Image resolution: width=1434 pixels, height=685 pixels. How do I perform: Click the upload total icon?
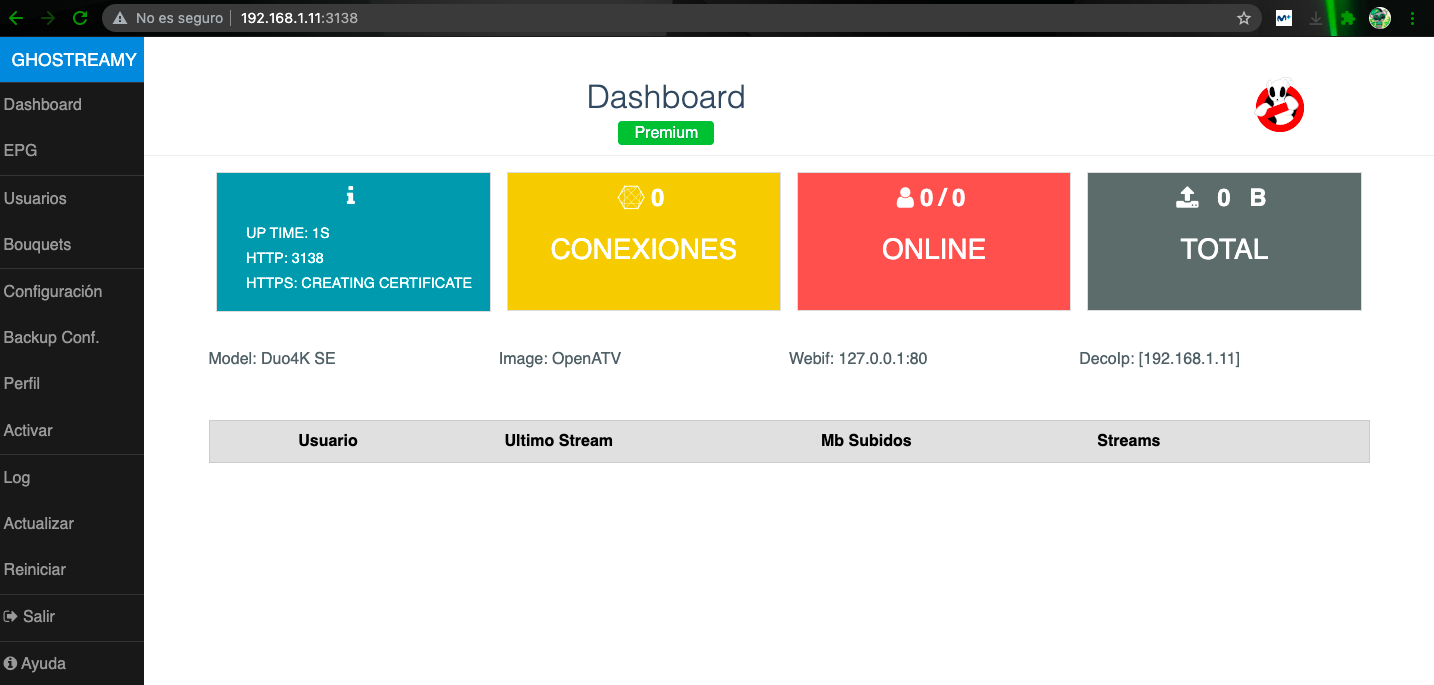1187,198
